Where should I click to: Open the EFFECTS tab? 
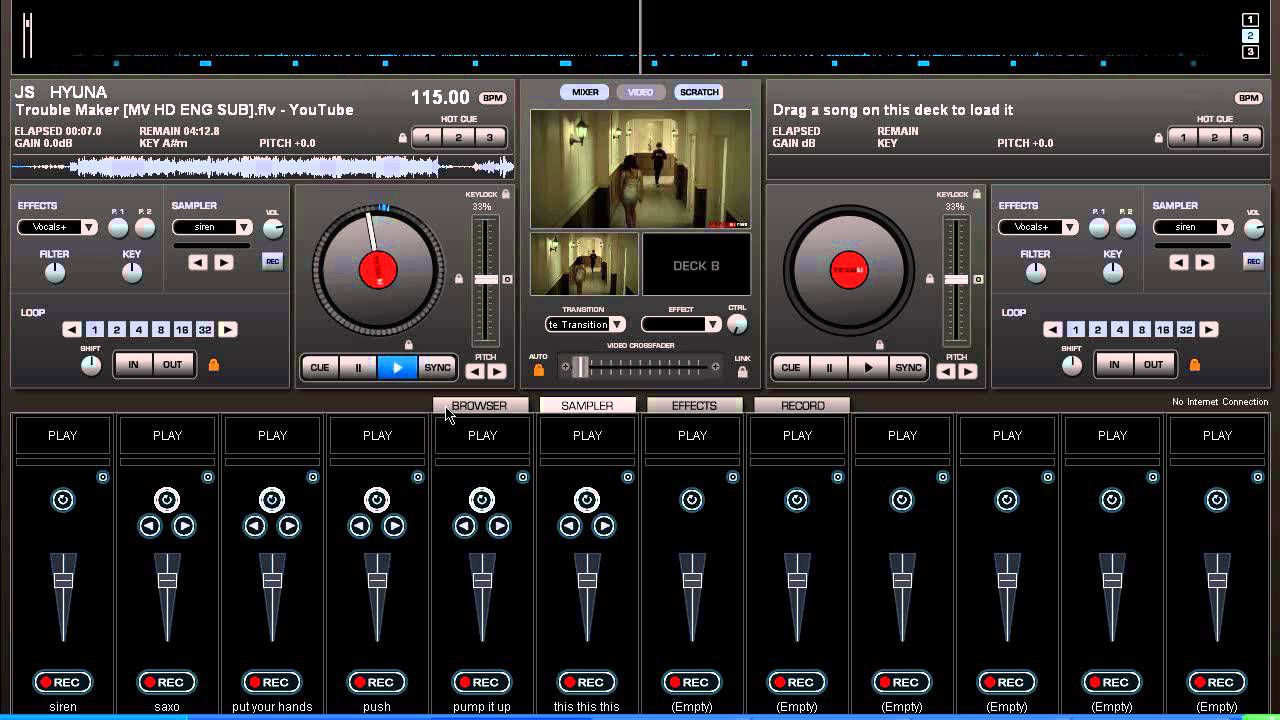tap(694, 405)
